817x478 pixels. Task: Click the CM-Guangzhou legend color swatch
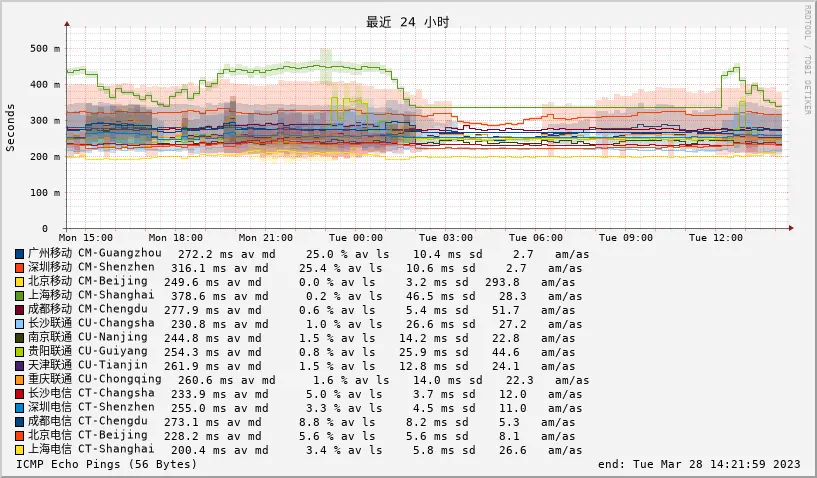(x=19, y=254)
